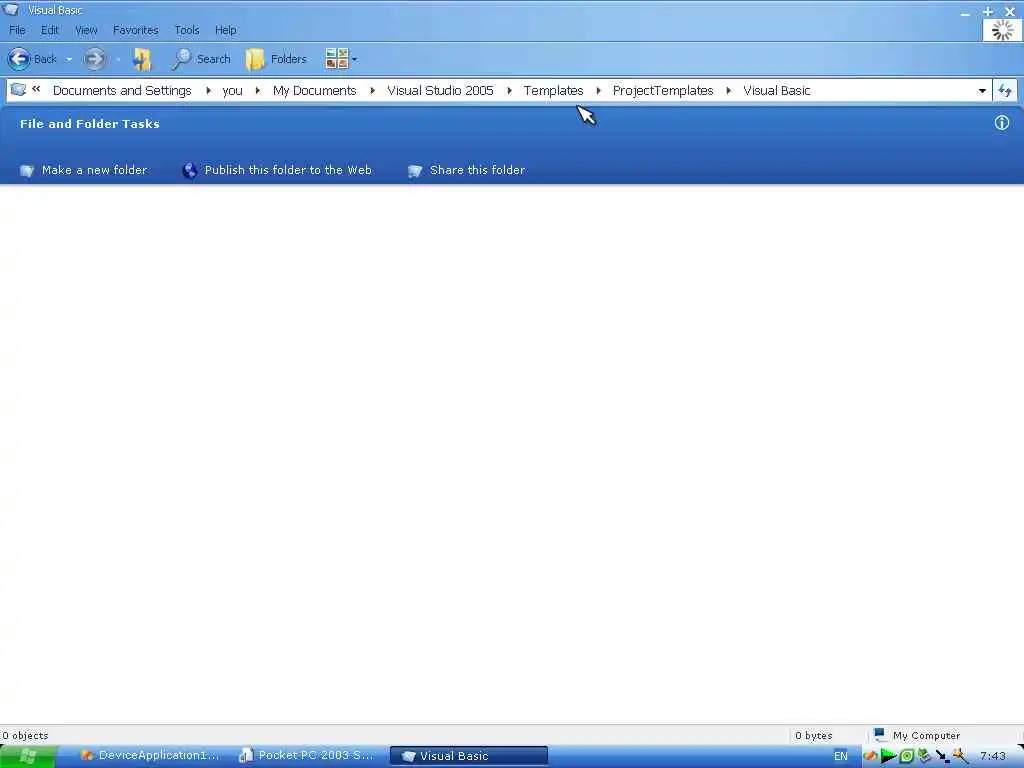Go to the Templates breadcrumb

pos(553,91)
